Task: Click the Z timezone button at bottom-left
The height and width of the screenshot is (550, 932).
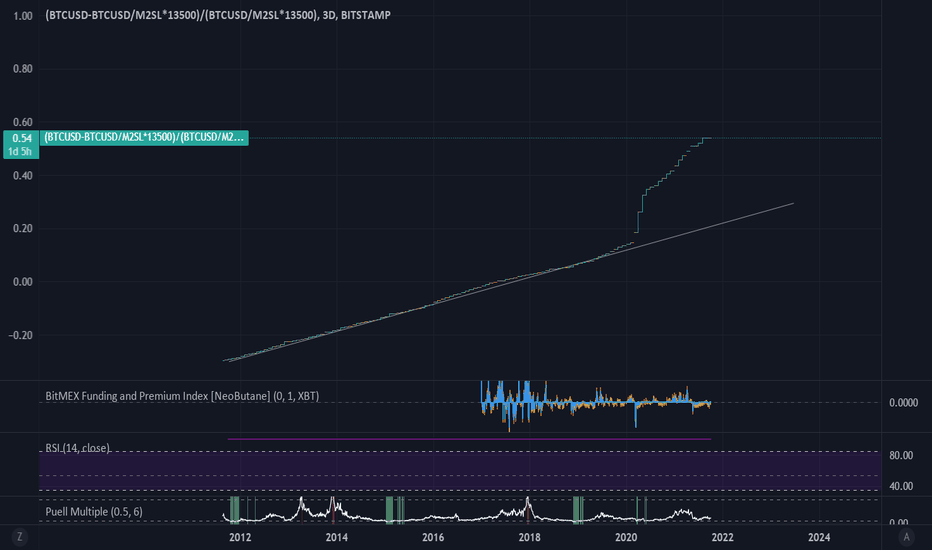Action: [20, 537]
